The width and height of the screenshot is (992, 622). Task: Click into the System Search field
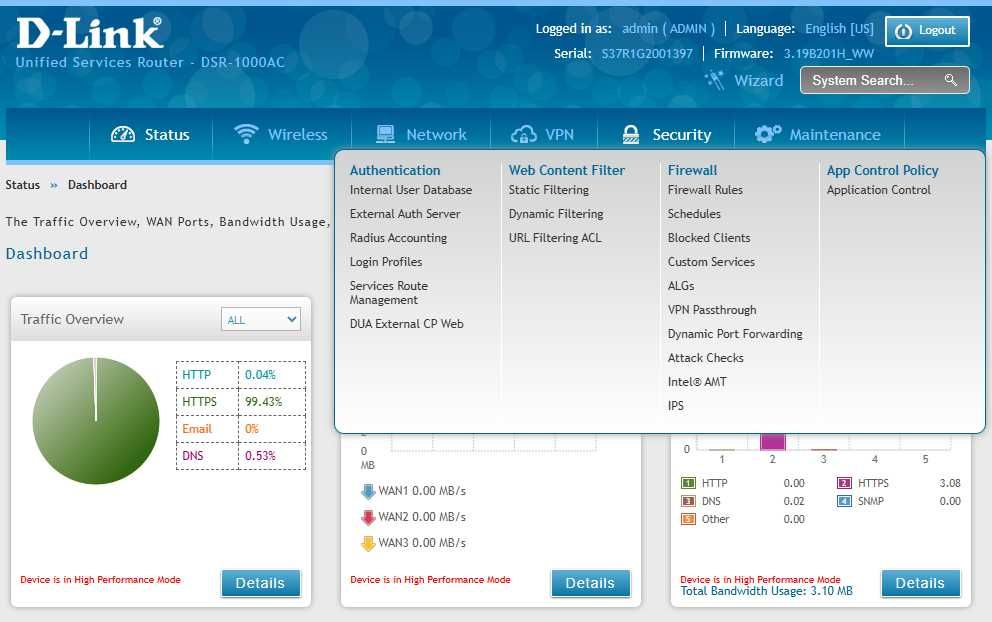(884, 80)
